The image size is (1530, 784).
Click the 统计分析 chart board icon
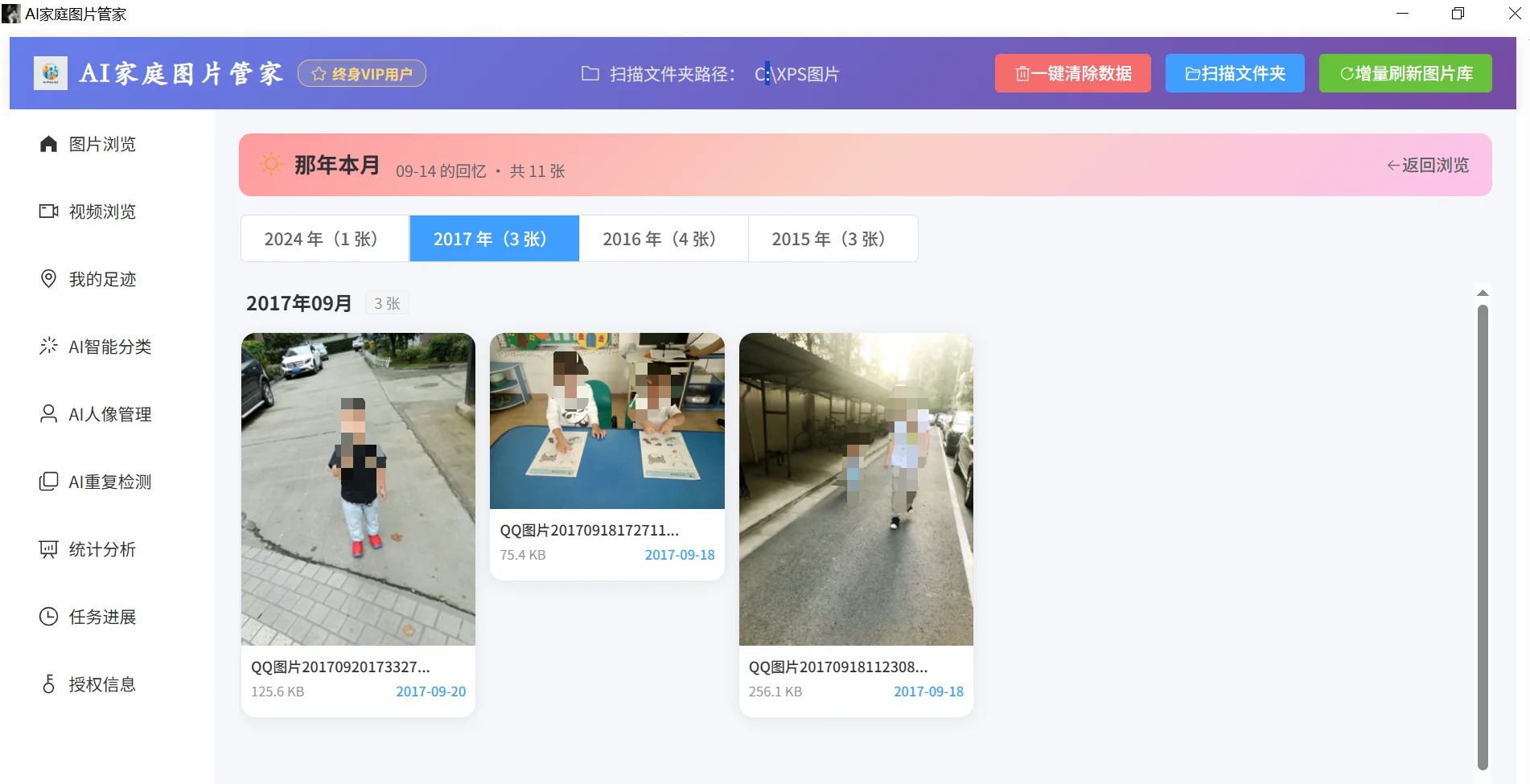point(48,549)
